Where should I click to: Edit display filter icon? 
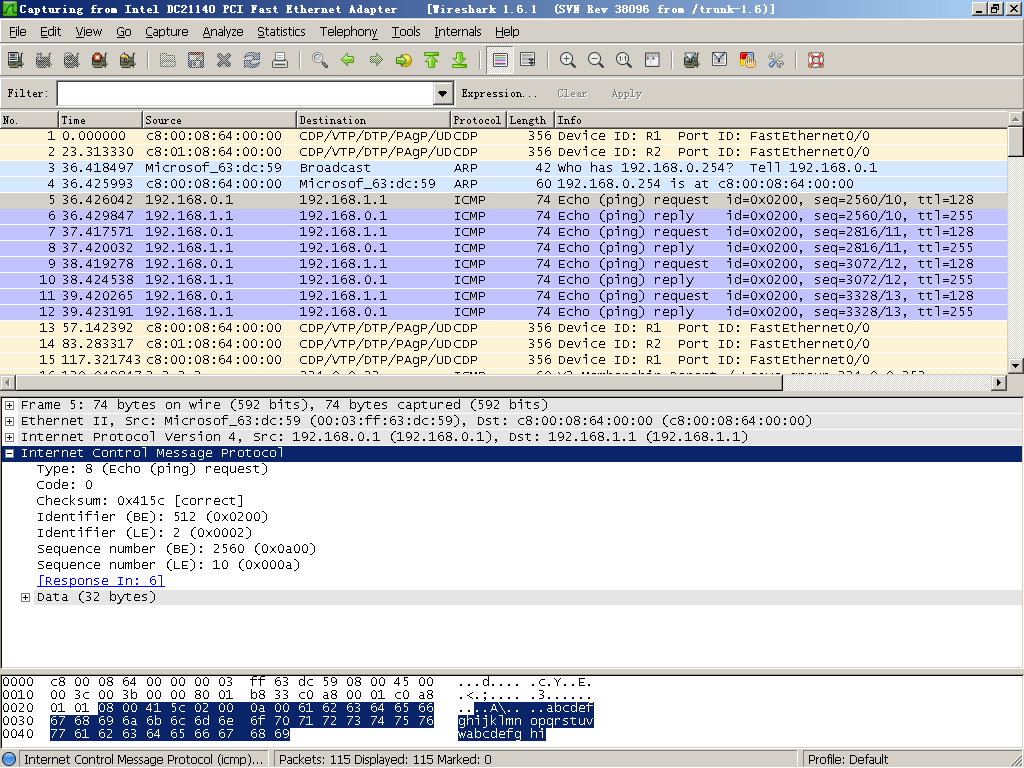click(720, 61)
